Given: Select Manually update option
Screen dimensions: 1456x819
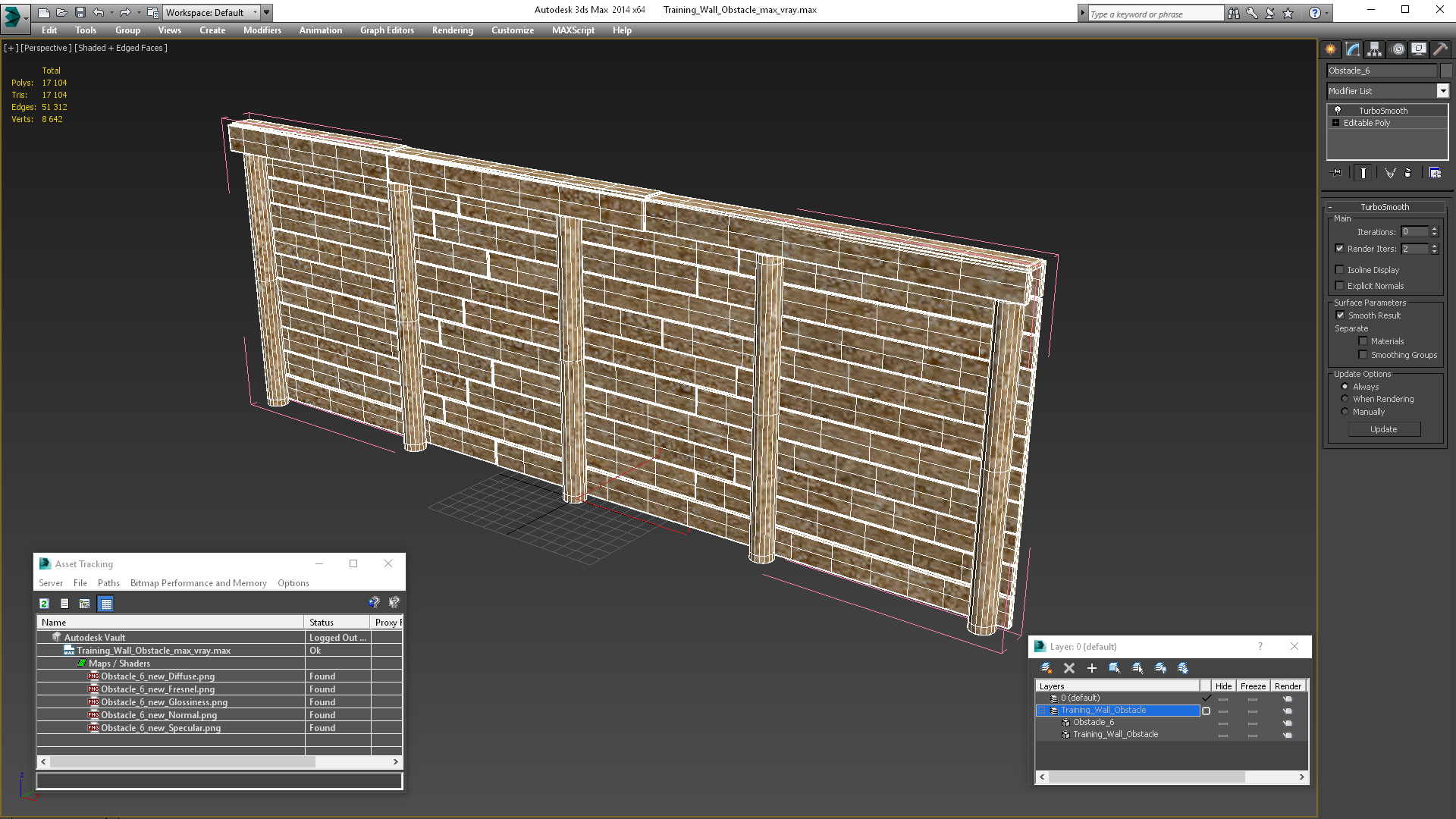Looking at the screenshot, I should [1345, 412].
